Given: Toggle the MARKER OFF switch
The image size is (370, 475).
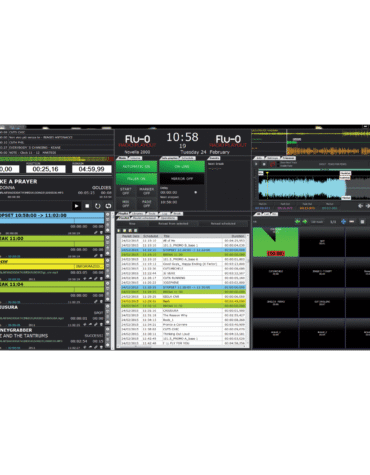Looking at the screenshot, I should click(x=146, y=191).
